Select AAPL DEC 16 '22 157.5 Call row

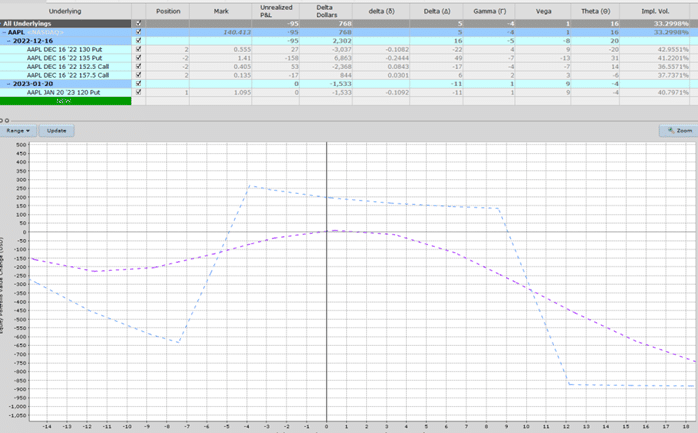68,75
